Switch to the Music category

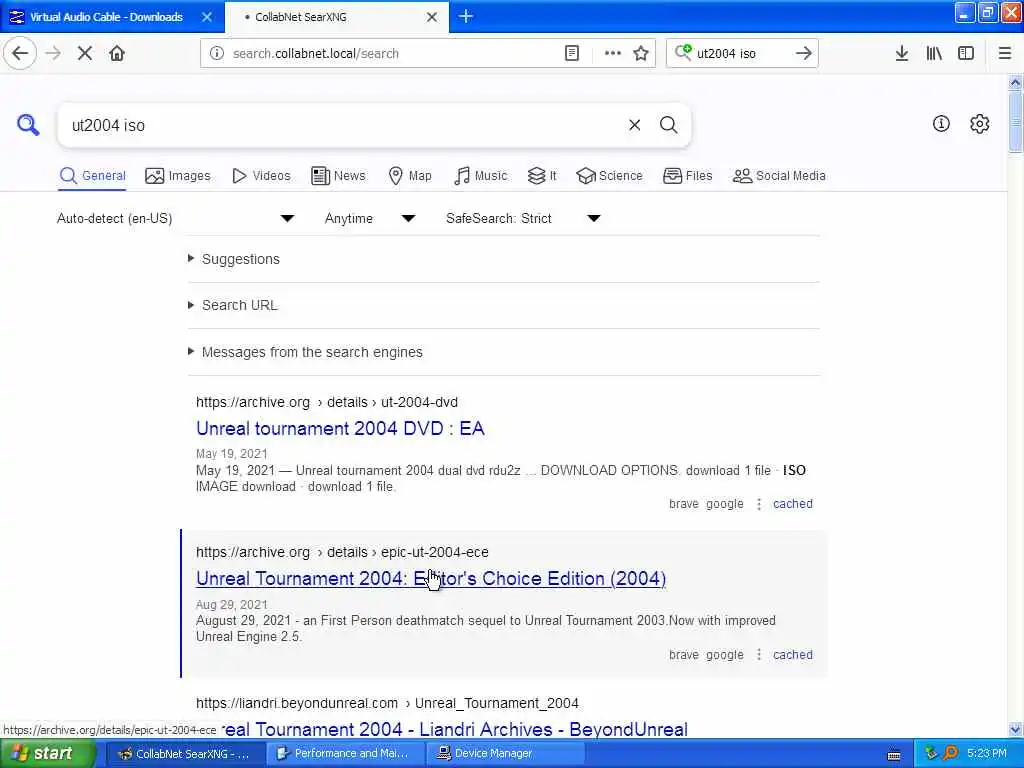tap(480, 176)
